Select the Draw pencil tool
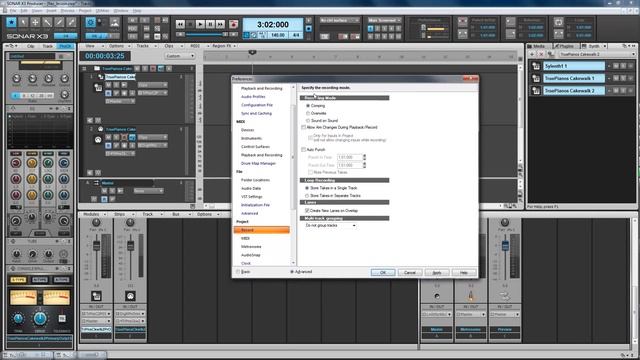Screen dimensions: 640x360 coord(59,22)
